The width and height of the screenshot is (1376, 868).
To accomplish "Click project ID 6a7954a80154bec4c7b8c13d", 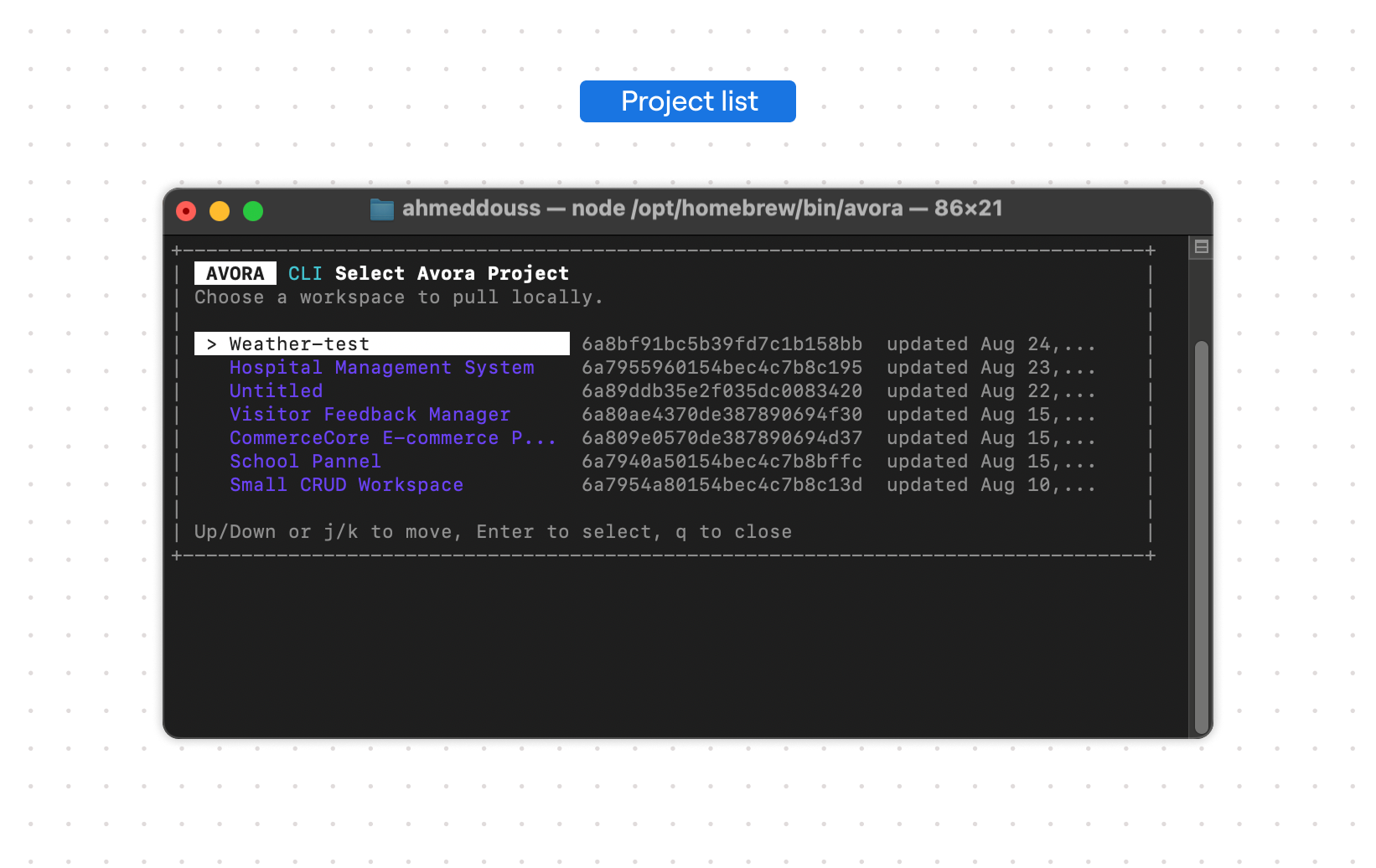I will (x=722, y=485).
